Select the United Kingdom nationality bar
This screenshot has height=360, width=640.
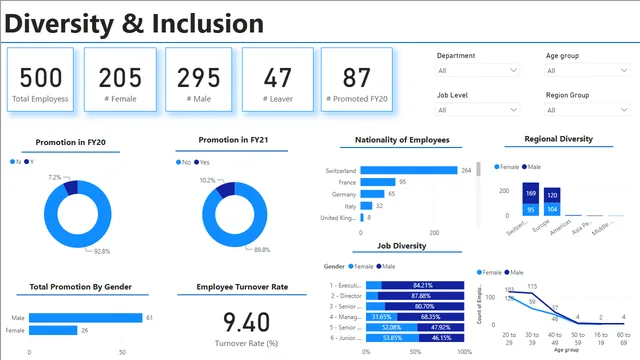362,218
